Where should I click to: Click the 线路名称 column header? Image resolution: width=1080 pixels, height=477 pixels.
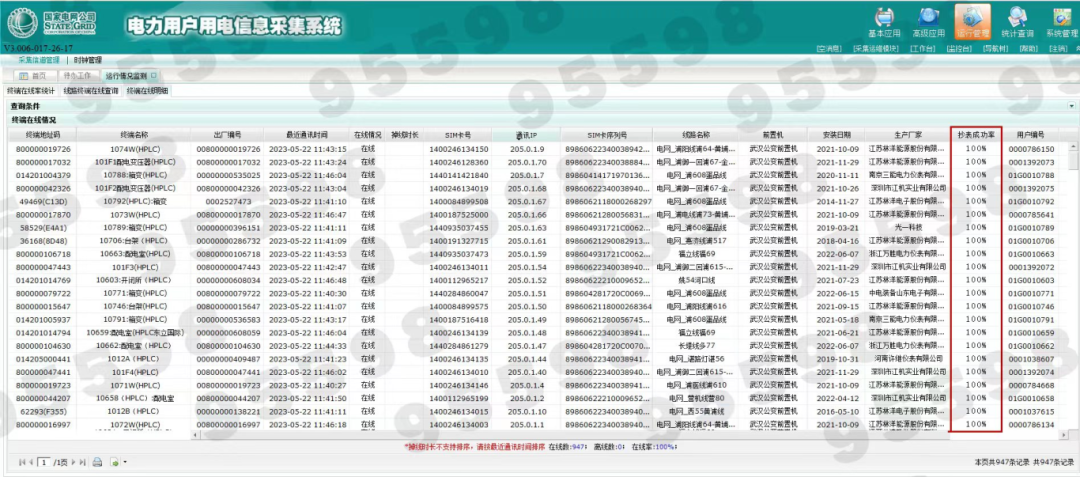pos(696,135)
